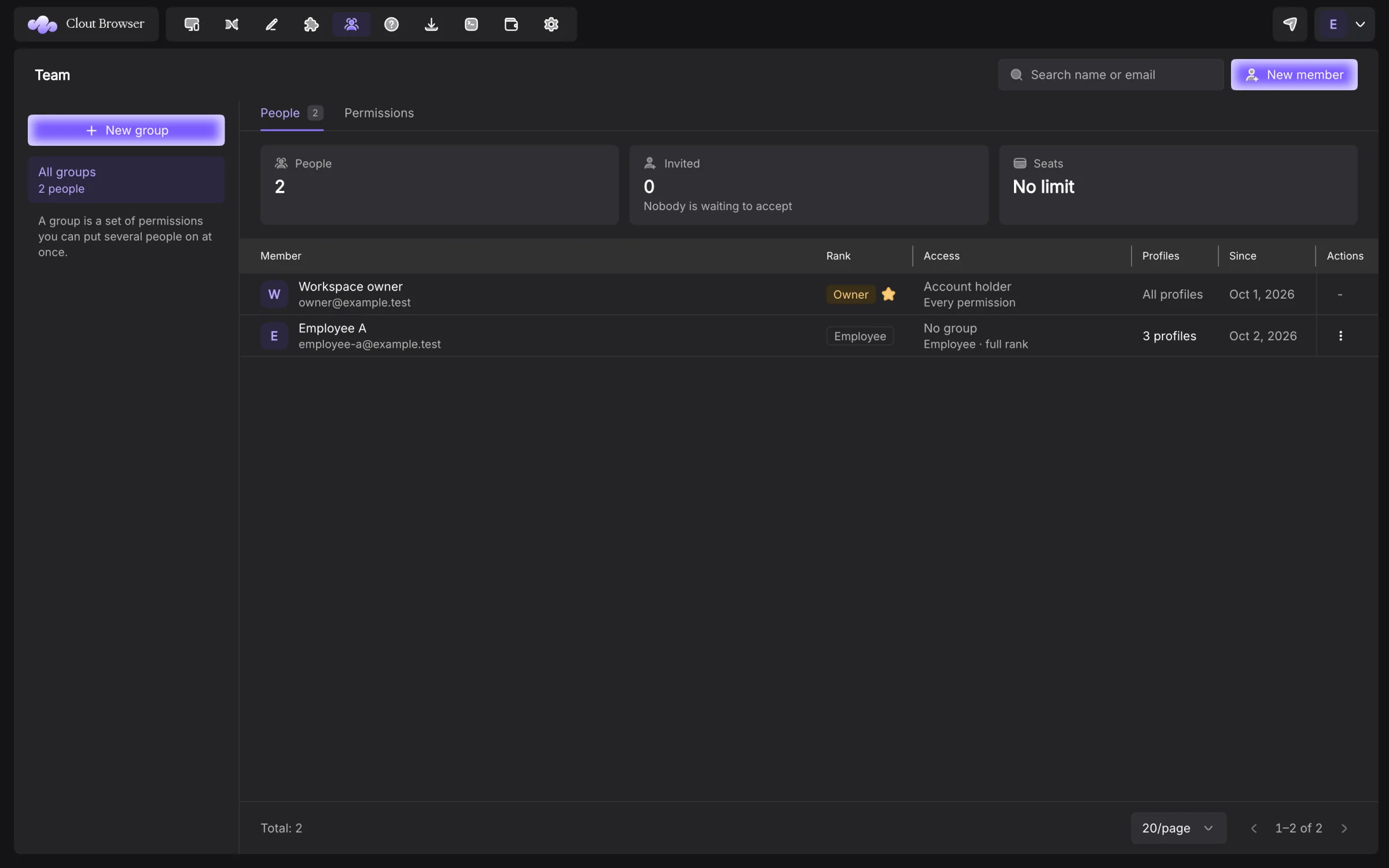This screenshot has width=1389, height=868.
Task: Click the owner star badge icon
Action: pos(888,294)
